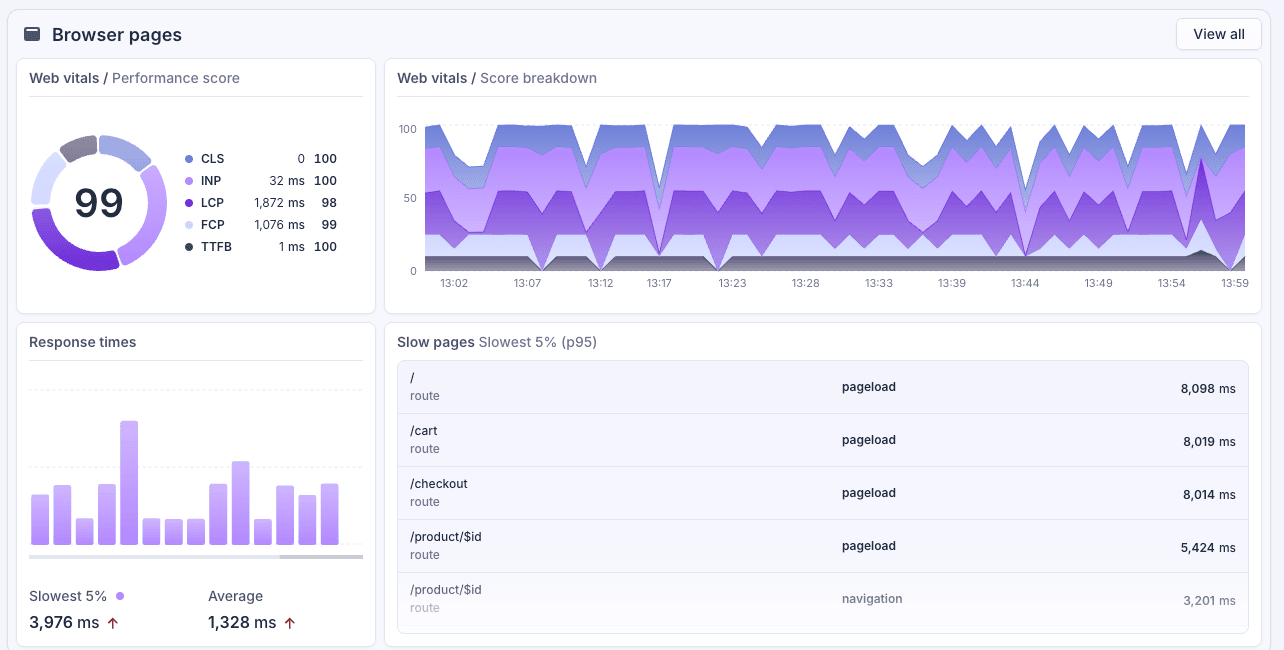Click the 13:28 time axis label

(805, 284)
